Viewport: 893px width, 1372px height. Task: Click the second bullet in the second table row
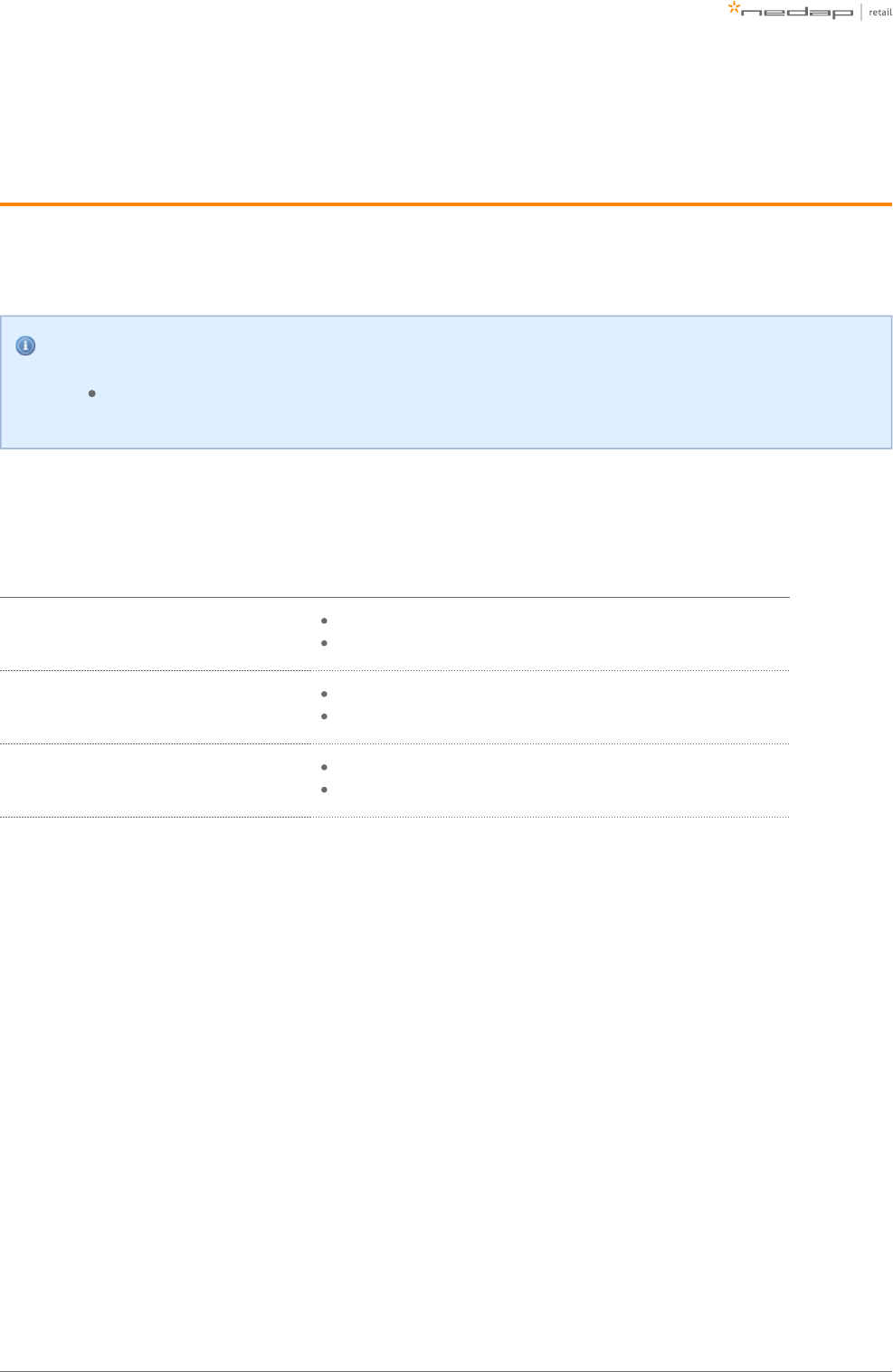point(324,716)
